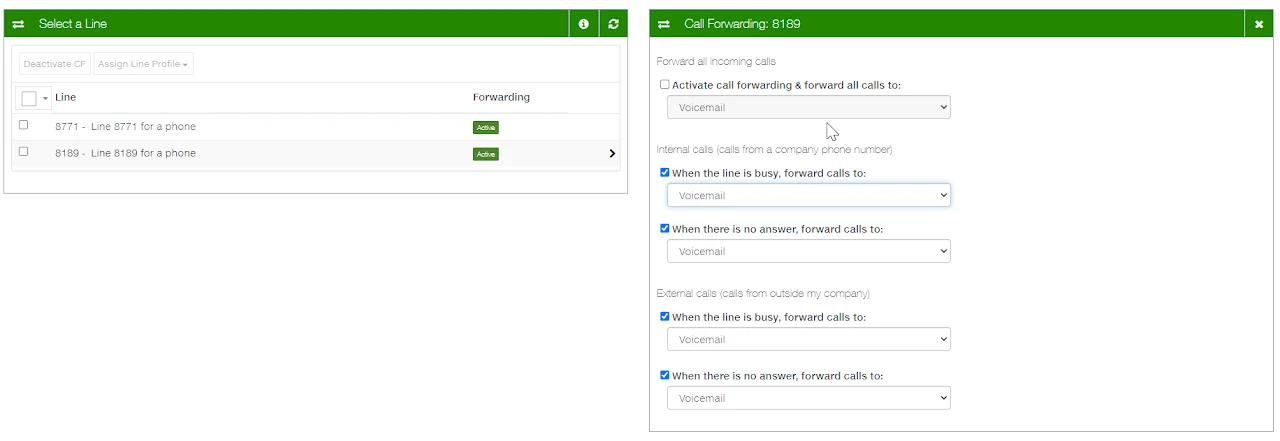Screen dimensions: 1280x441
Task: Click the swap arrows icon beside Select a Line
Action: 18,23
